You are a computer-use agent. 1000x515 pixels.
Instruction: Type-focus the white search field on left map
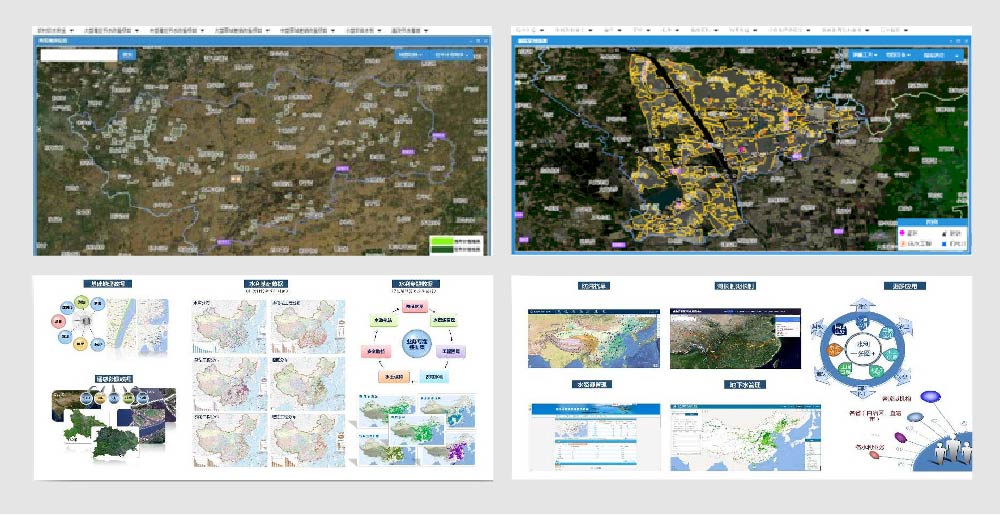[80, 55]
